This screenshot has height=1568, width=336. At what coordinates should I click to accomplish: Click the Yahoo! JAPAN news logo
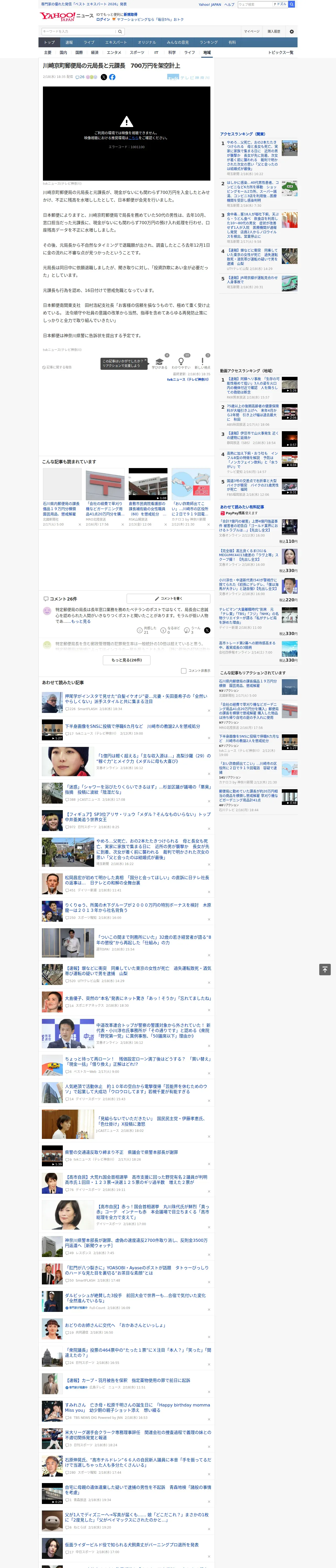tap(66, 16)
